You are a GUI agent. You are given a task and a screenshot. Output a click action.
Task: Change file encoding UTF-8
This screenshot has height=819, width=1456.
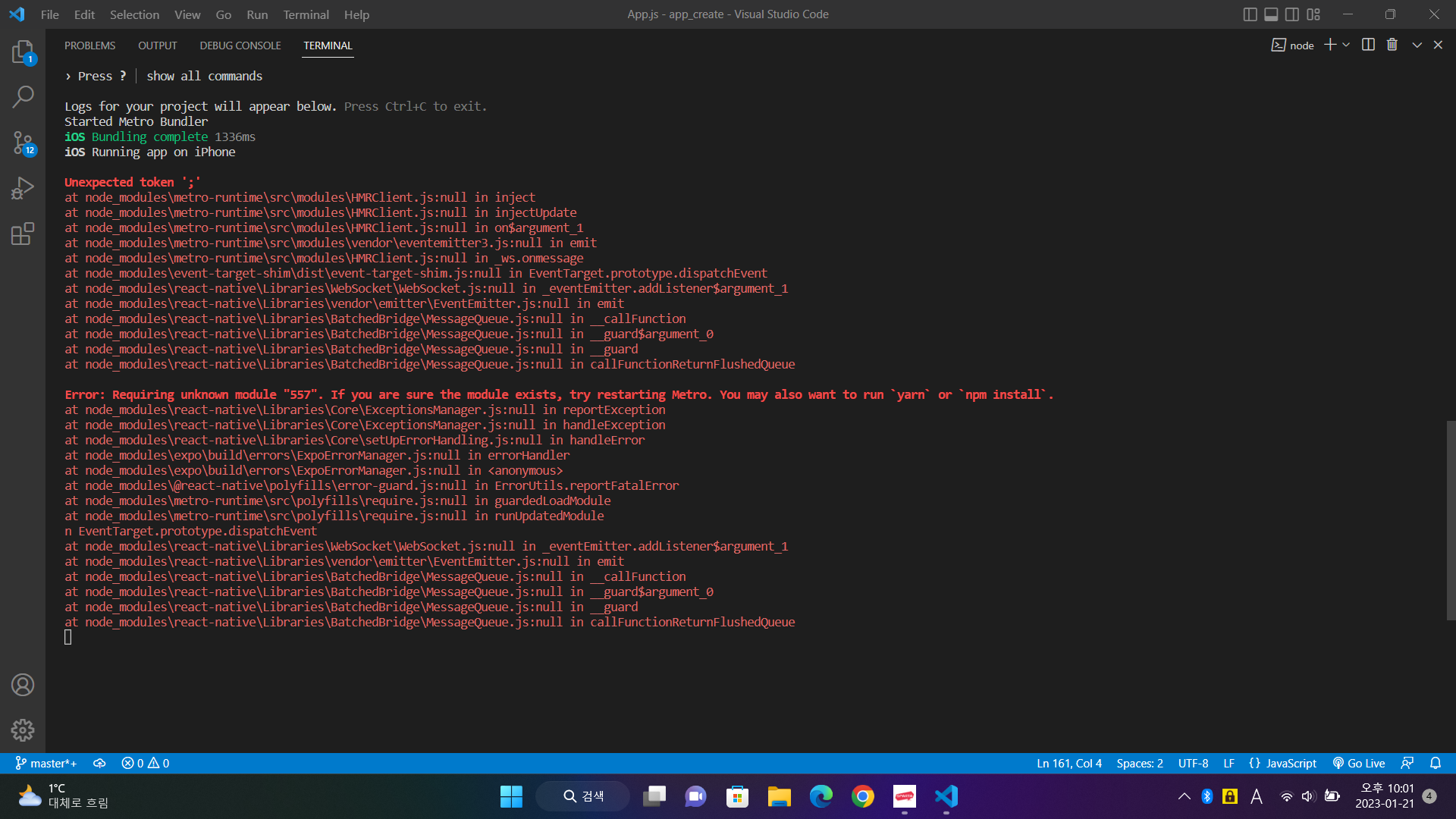(x=1194, y=764)
